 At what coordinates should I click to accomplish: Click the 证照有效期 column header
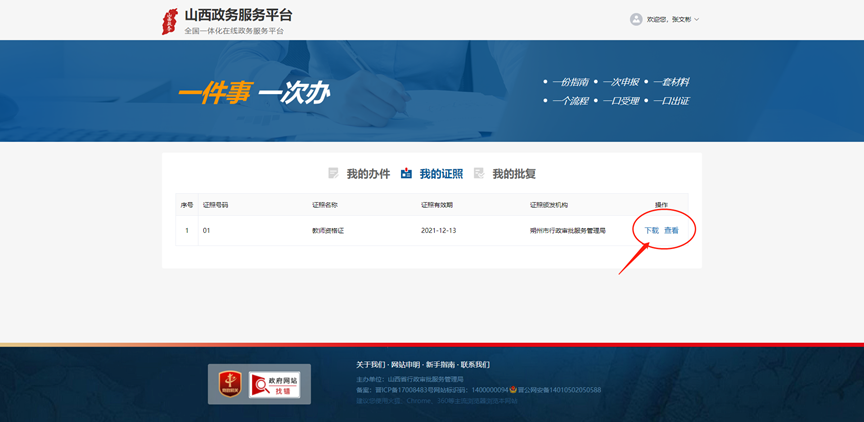click(x=437, y=205)
